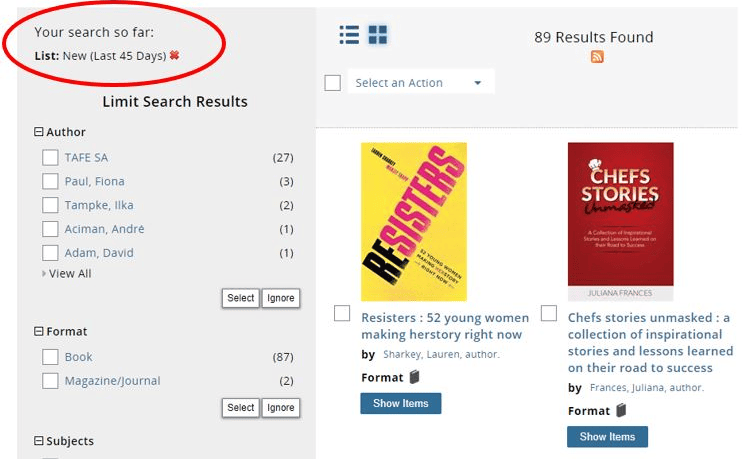Image resolution: width=742 pixels, height=459 pixels.
Task: Collapse the Author facet section
Action: pyautogui.click(x=39, y=132)
